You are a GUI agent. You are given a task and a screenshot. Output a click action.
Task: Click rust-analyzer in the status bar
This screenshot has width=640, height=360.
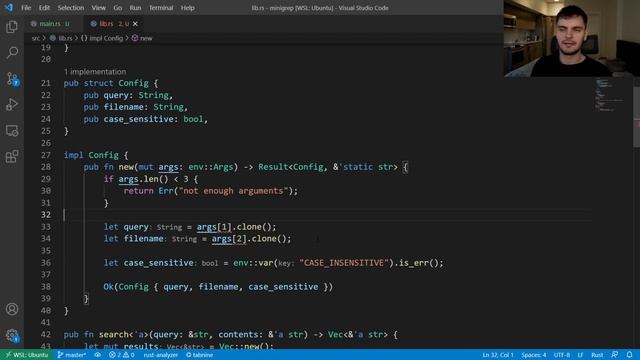(x=160, y=355)
